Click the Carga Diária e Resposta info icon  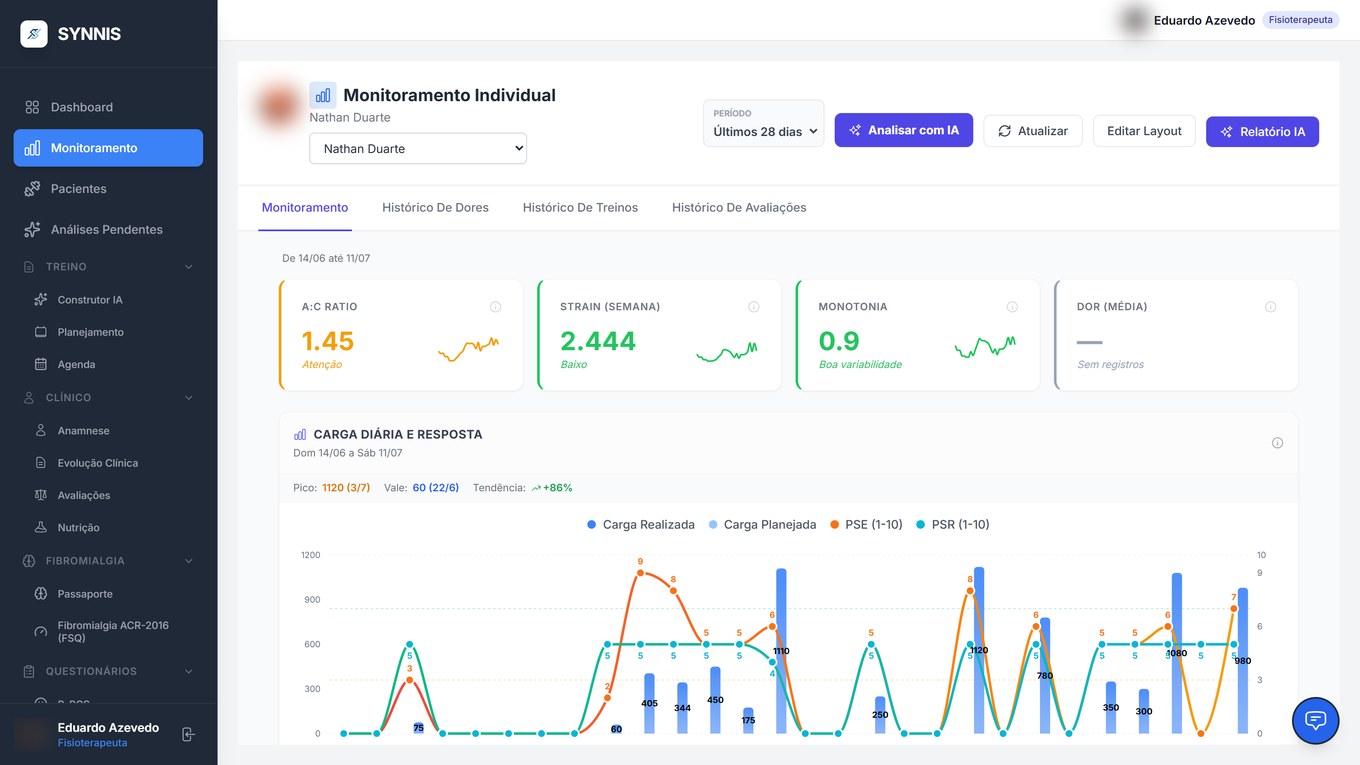click(1277, 443)
